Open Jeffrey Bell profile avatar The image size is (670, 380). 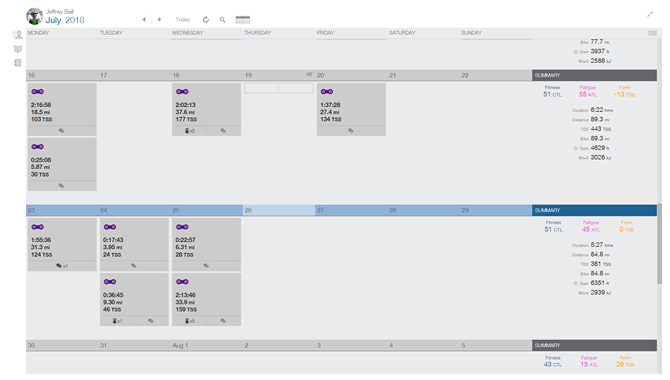click(34, 17)
